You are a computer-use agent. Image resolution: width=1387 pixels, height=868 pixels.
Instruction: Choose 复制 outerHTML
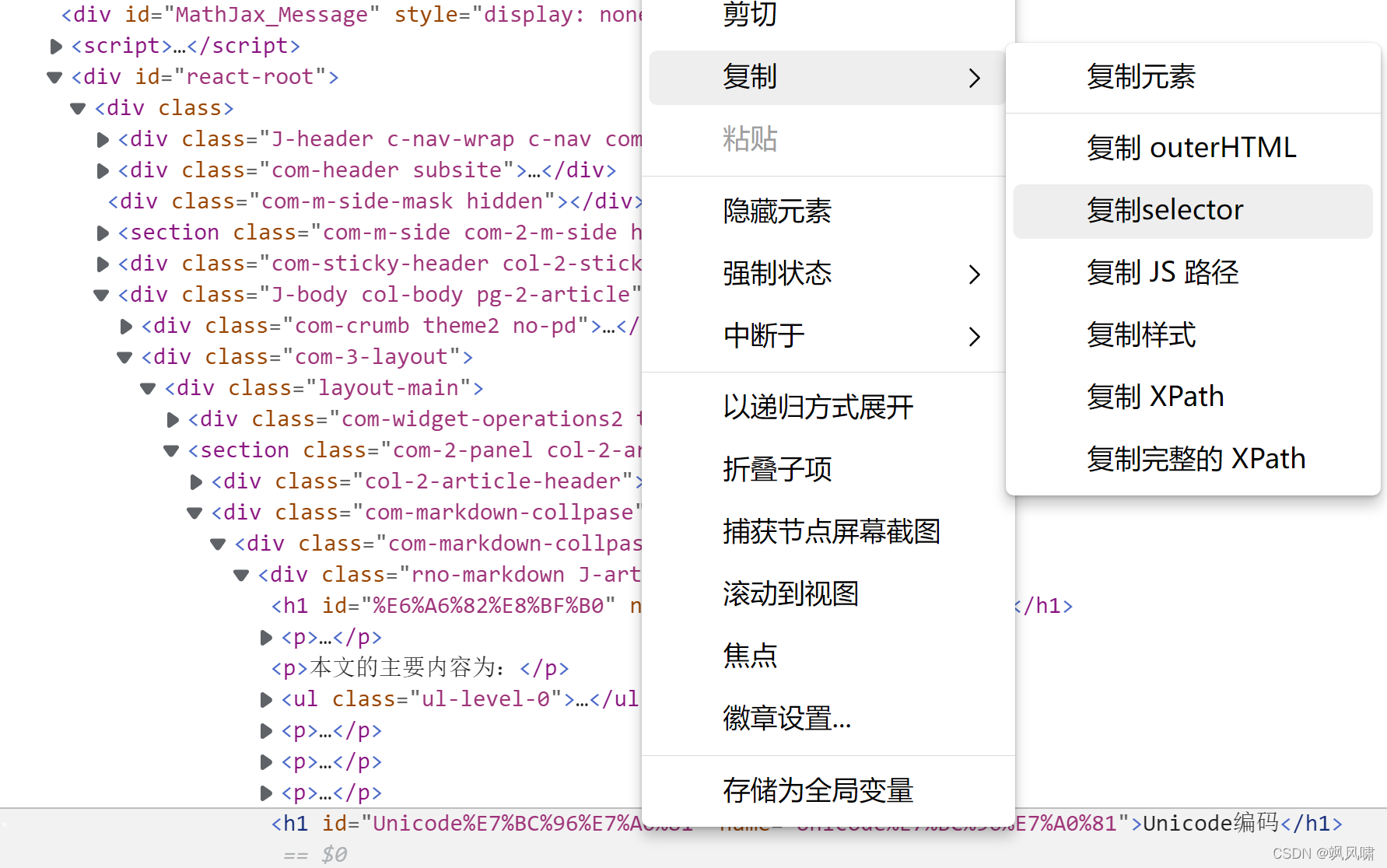pos(1193,149)
